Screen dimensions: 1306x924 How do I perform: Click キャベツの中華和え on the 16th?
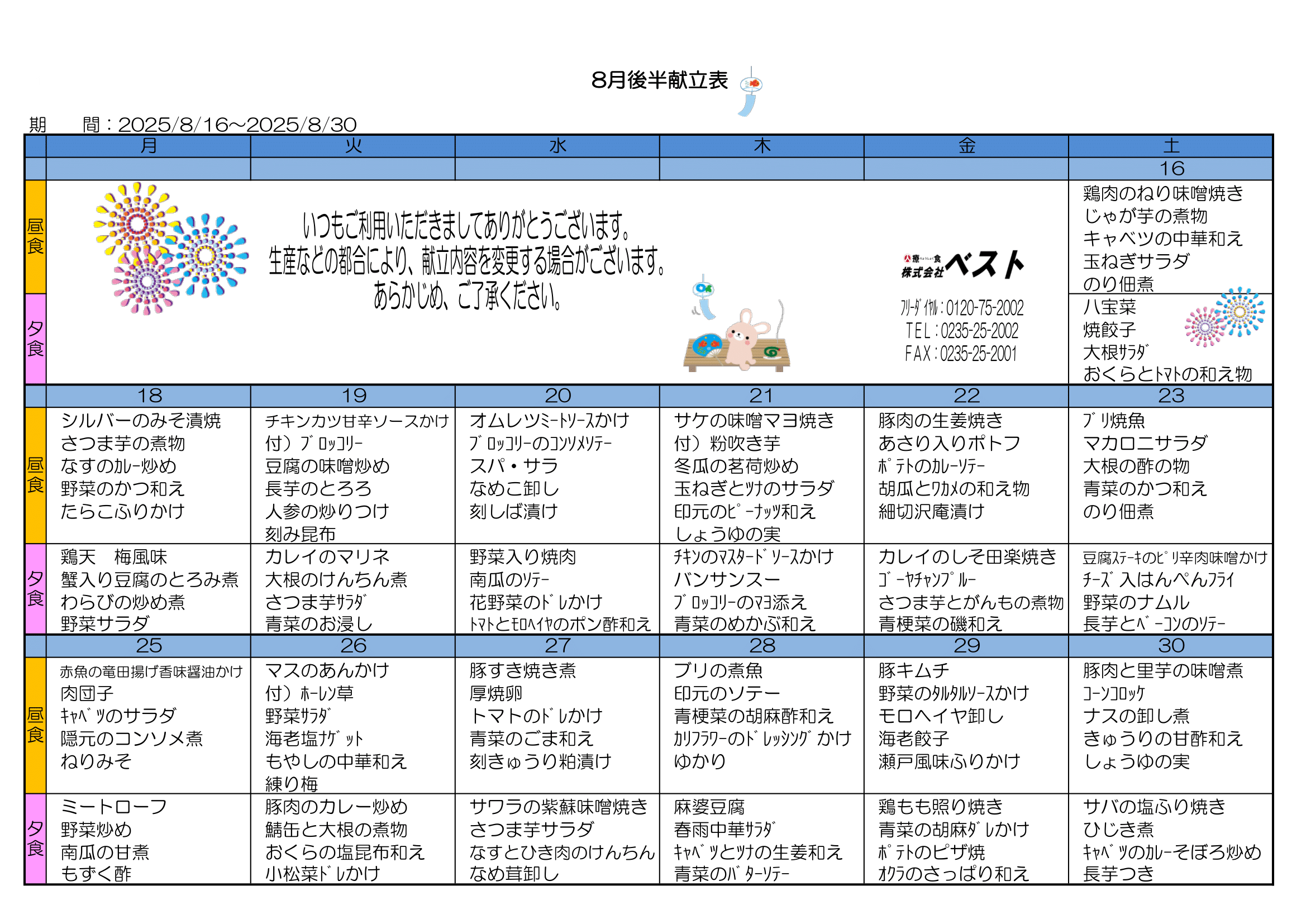click(1162, 239)
